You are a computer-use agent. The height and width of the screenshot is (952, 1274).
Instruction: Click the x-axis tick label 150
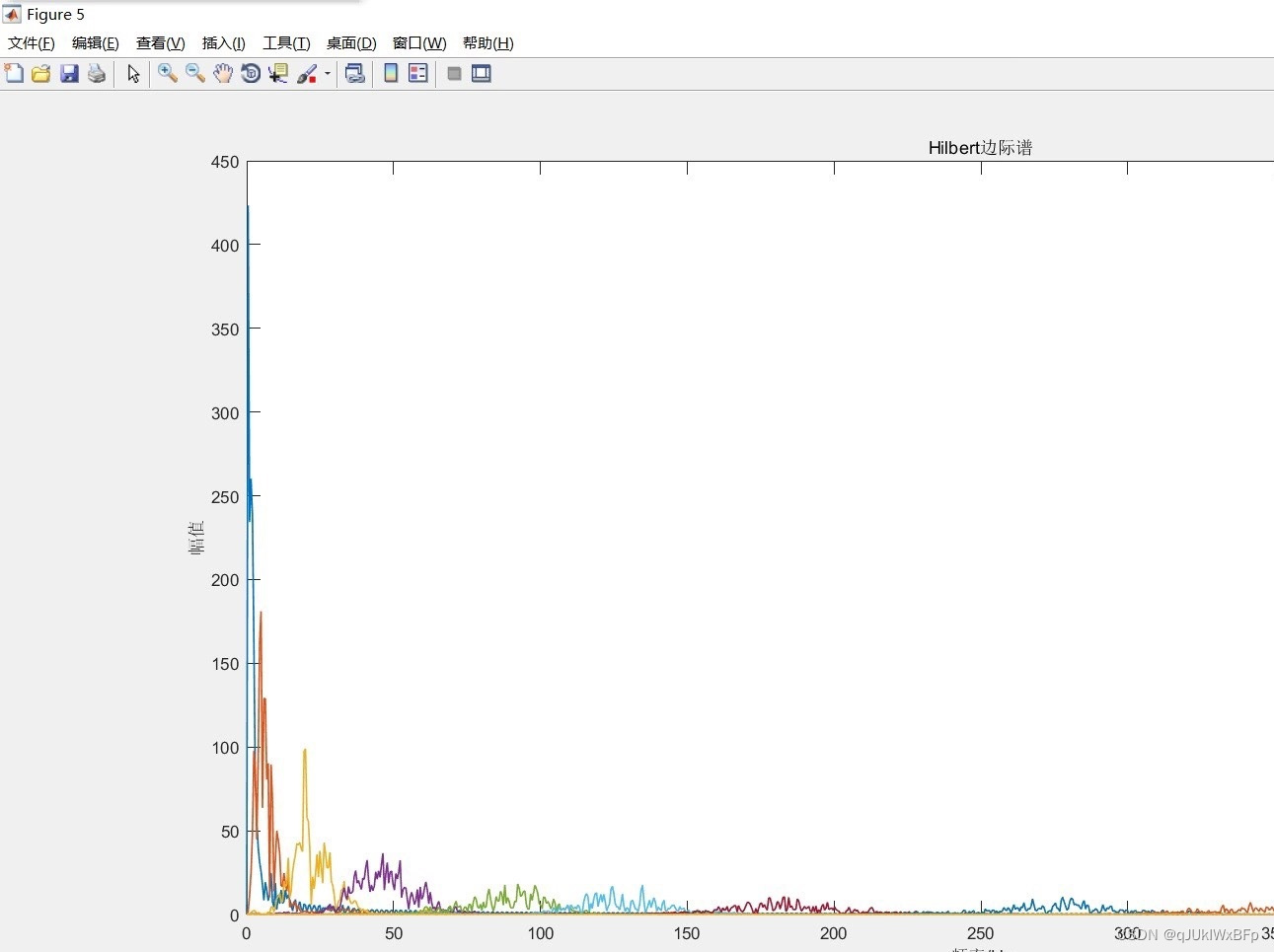(687, 933)
